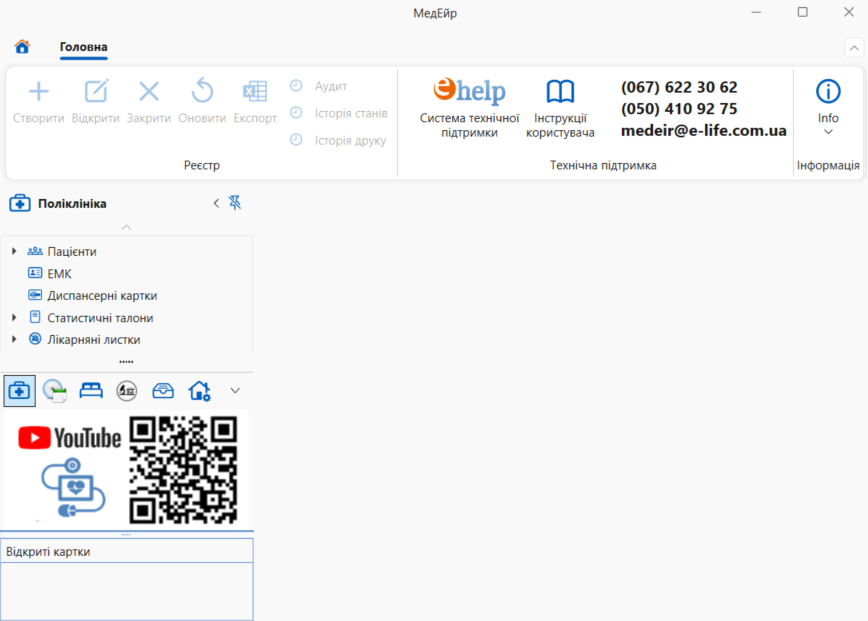
Task: Click the home icon beside the Головна tab
Action: coord(22,46)
